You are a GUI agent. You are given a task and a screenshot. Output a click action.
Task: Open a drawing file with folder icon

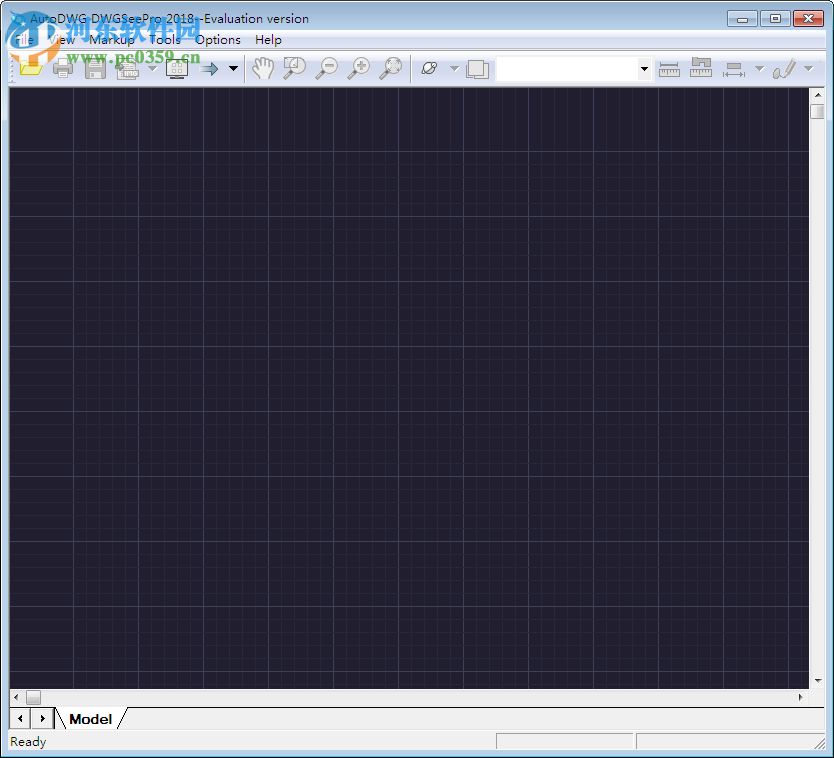30,69
